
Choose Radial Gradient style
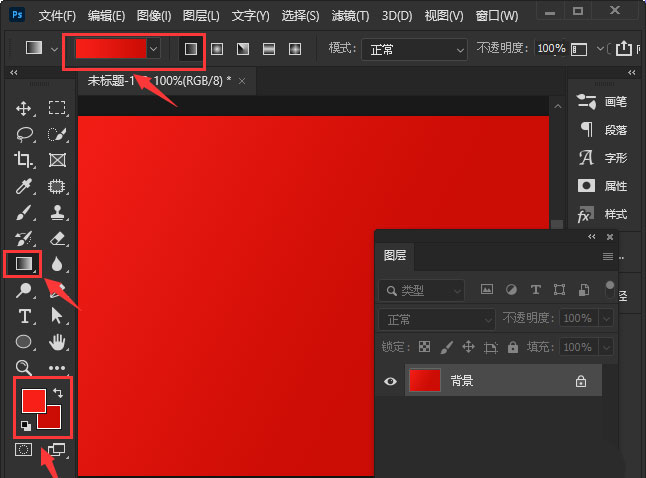pyautogui.click(x=217, y=49)
